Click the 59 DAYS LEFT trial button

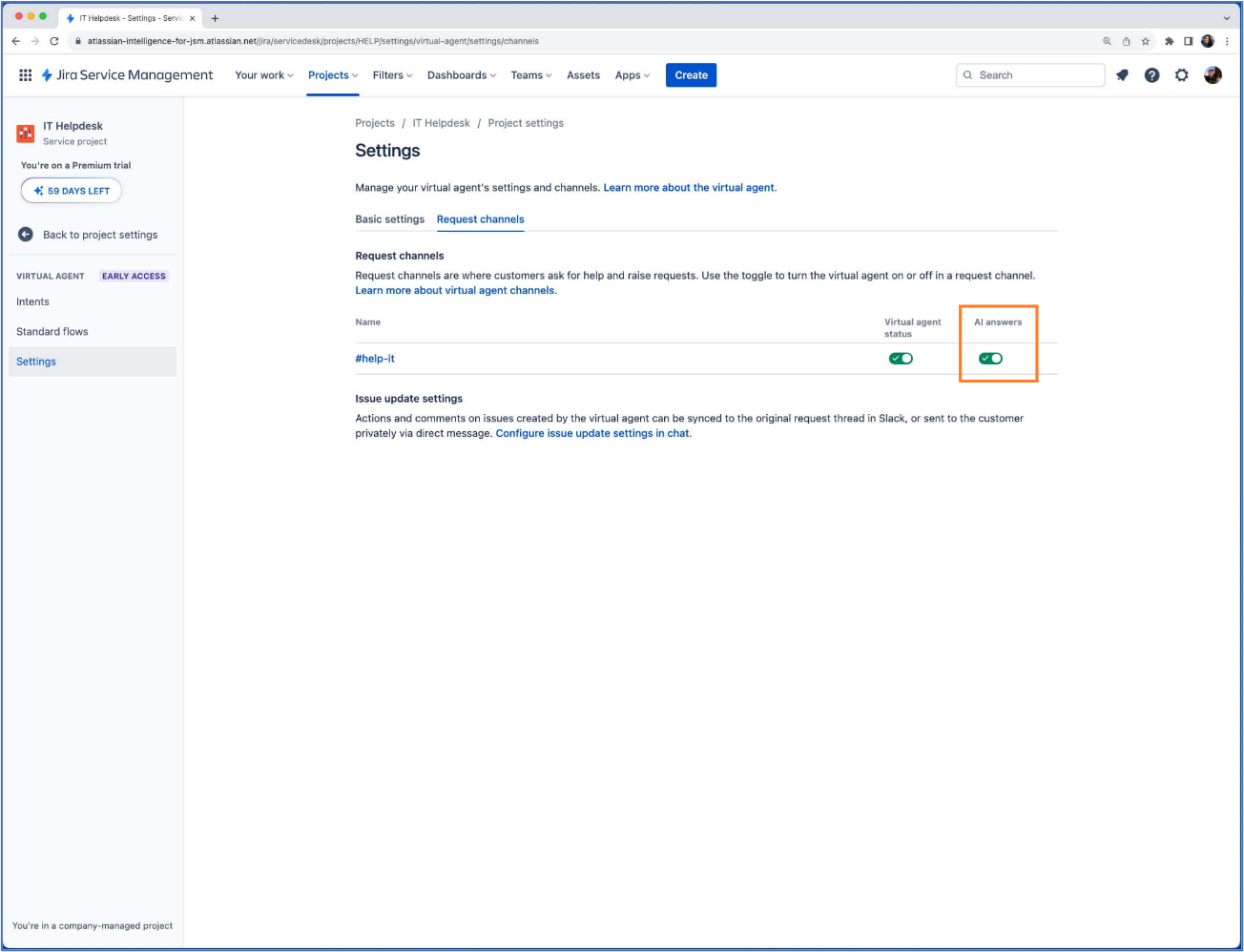coord(72,191)
